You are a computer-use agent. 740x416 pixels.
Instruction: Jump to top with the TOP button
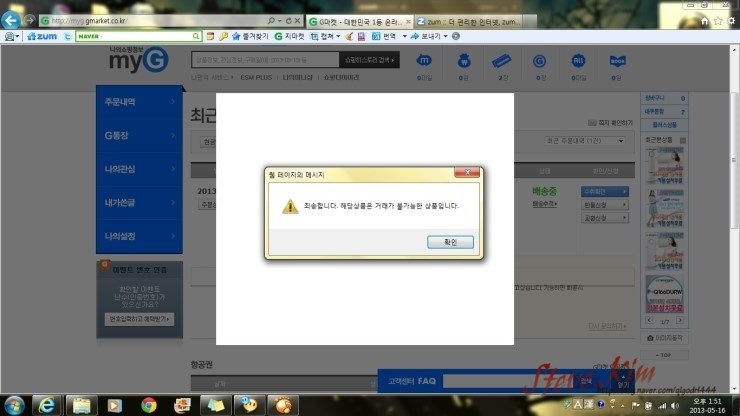664,355
